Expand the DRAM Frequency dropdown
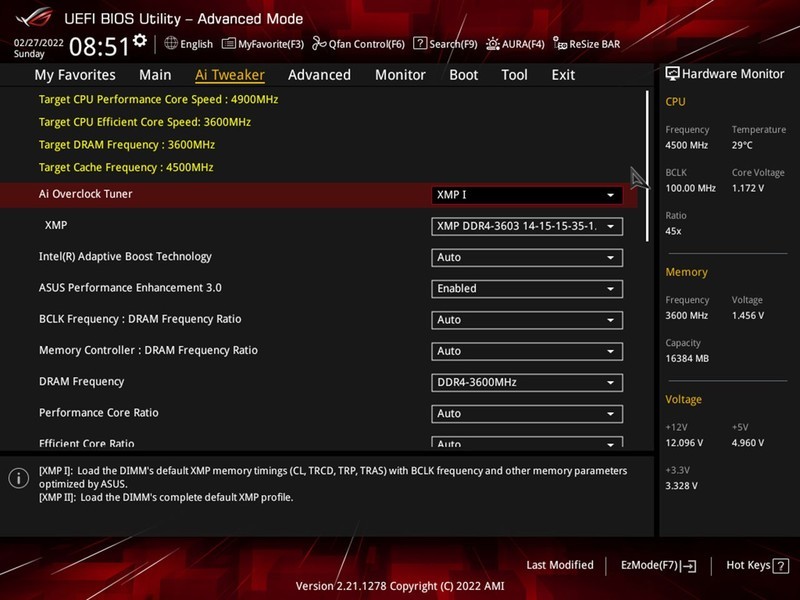The width and height of the screenshot is (800, 600). [x=527, y=382]
